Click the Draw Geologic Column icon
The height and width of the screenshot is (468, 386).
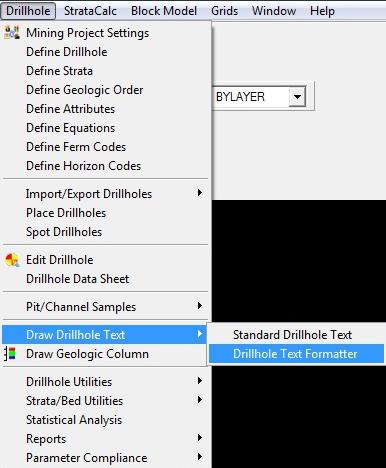[10, 354]
